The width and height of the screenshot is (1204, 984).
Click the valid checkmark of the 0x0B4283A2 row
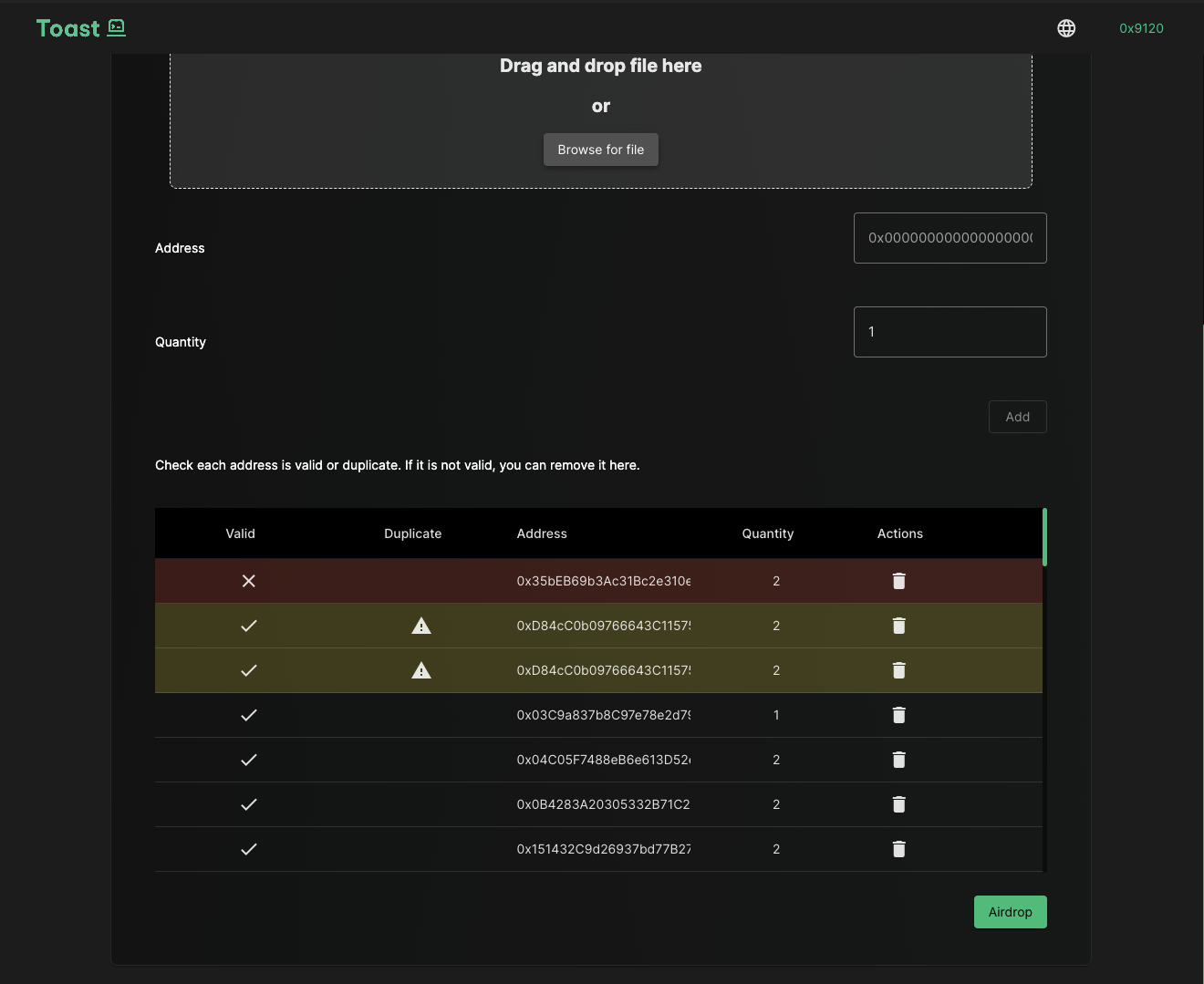click(248, 804)
